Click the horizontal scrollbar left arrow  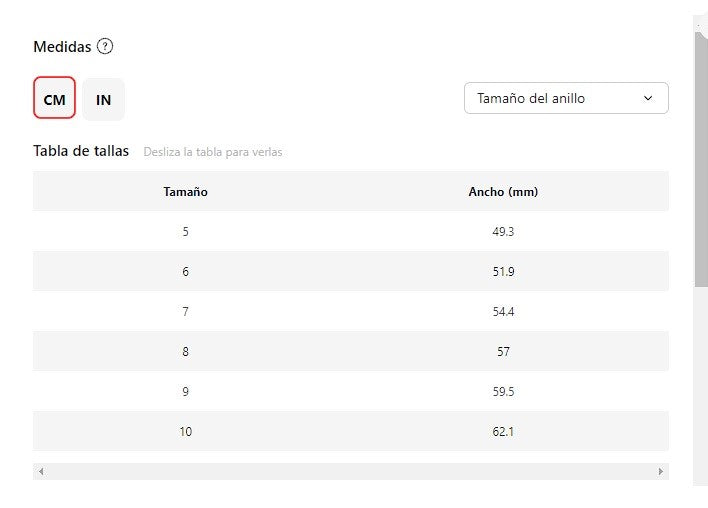tap(40, 471)
